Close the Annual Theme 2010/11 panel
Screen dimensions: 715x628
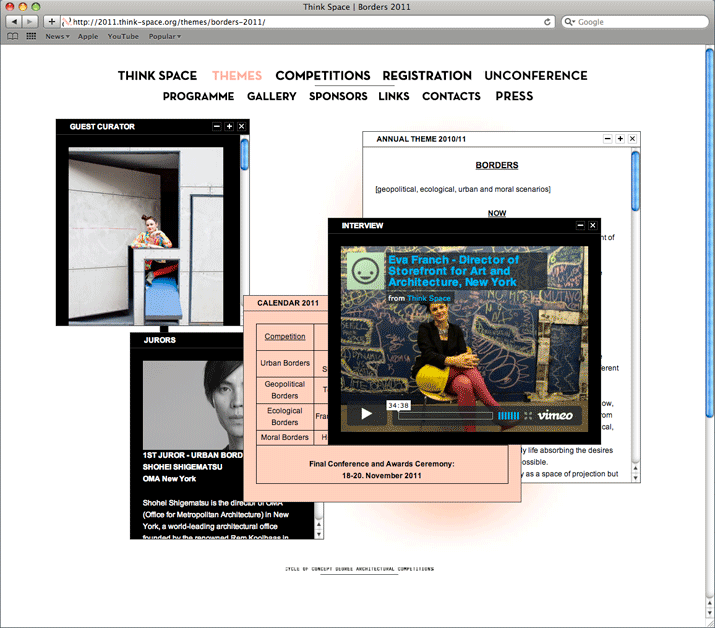[632, 139]
